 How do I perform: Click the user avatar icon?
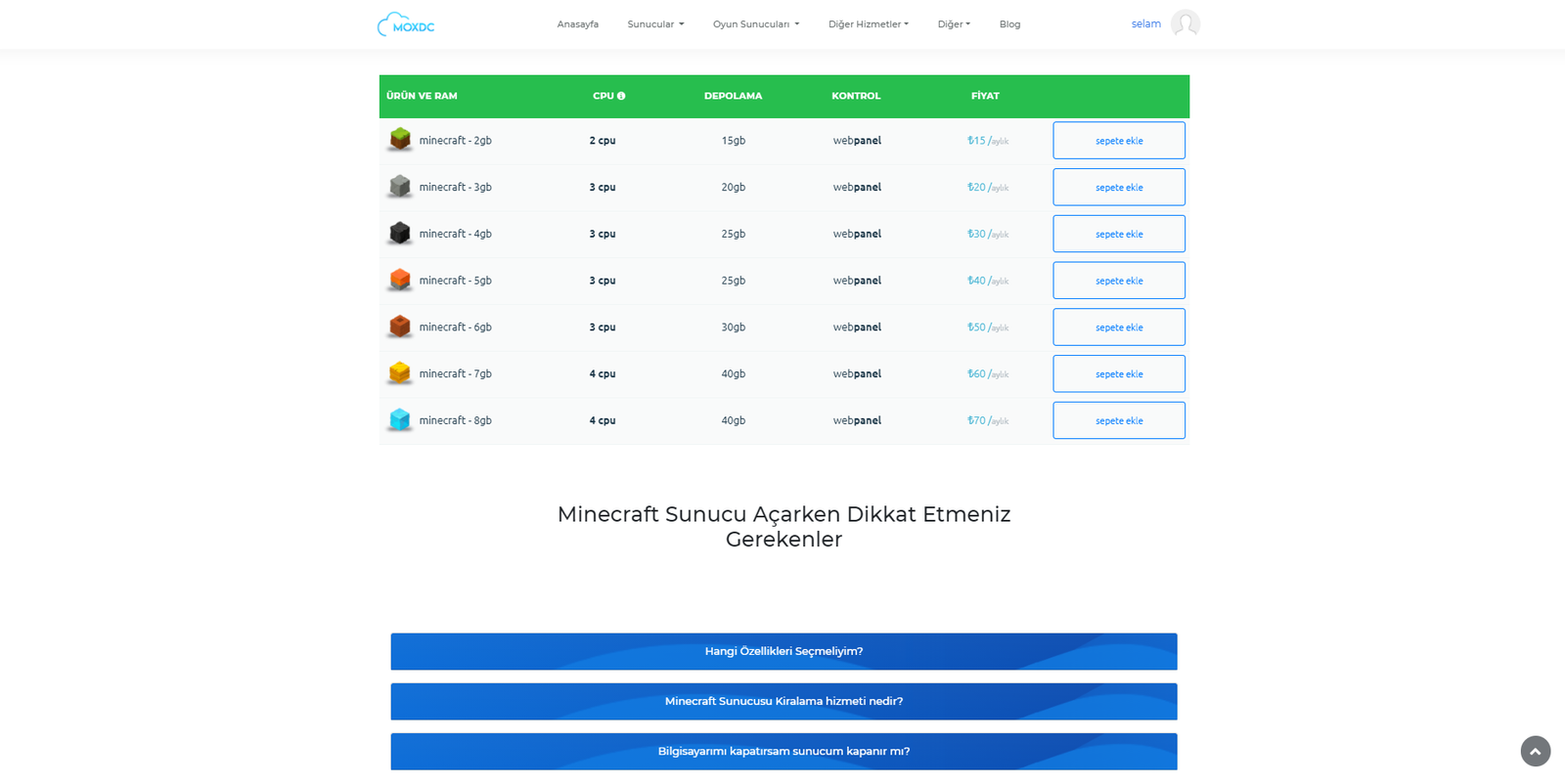pyautogui.click(x=1185, y=23)
